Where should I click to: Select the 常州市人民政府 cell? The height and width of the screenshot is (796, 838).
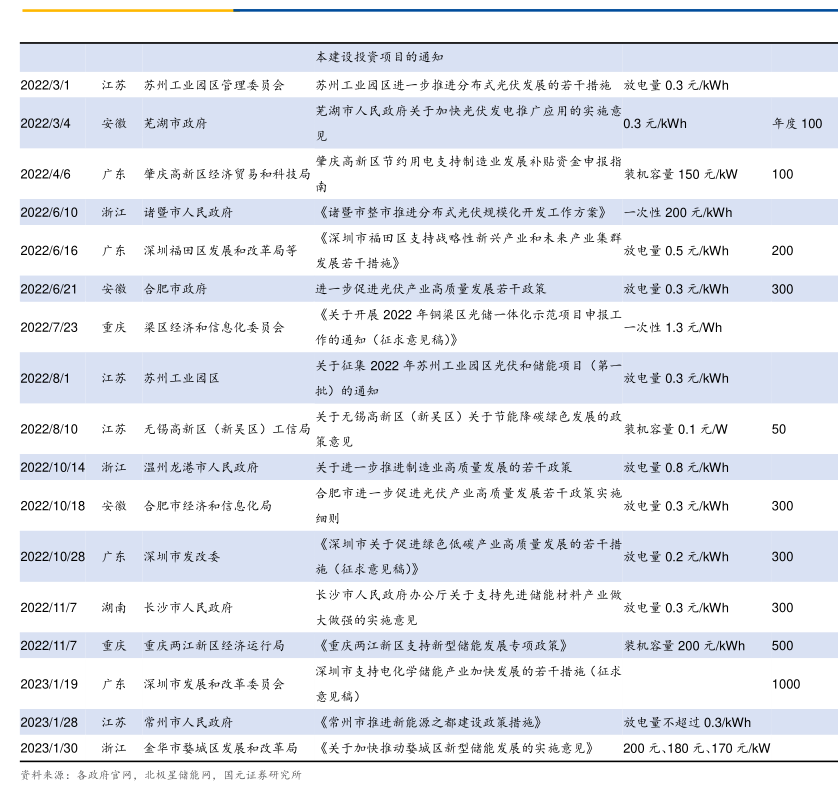(x=188, y=722)
